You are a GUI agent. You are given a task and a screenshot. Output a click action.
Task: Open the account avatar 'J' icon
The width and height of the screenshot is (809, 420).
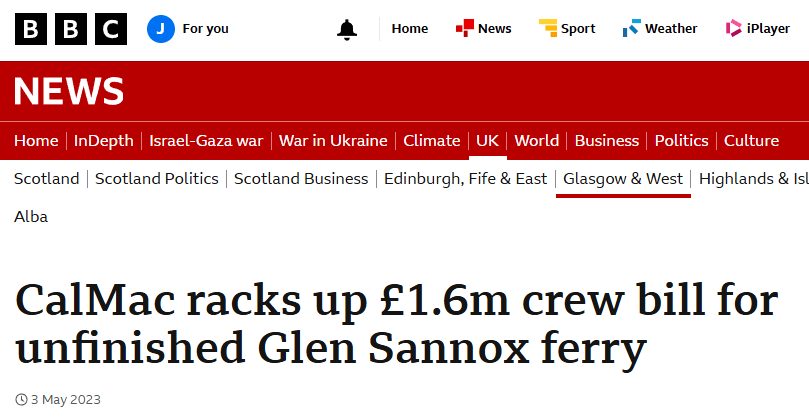click(x=160, y=29)
